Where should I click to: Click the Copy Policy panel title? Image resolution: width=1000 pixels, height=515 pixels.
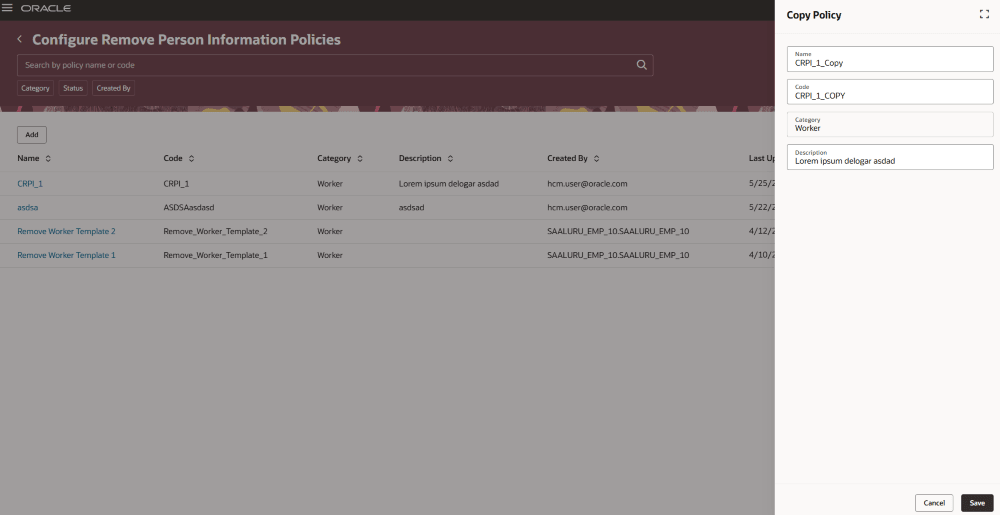click(x=814, y=15)
